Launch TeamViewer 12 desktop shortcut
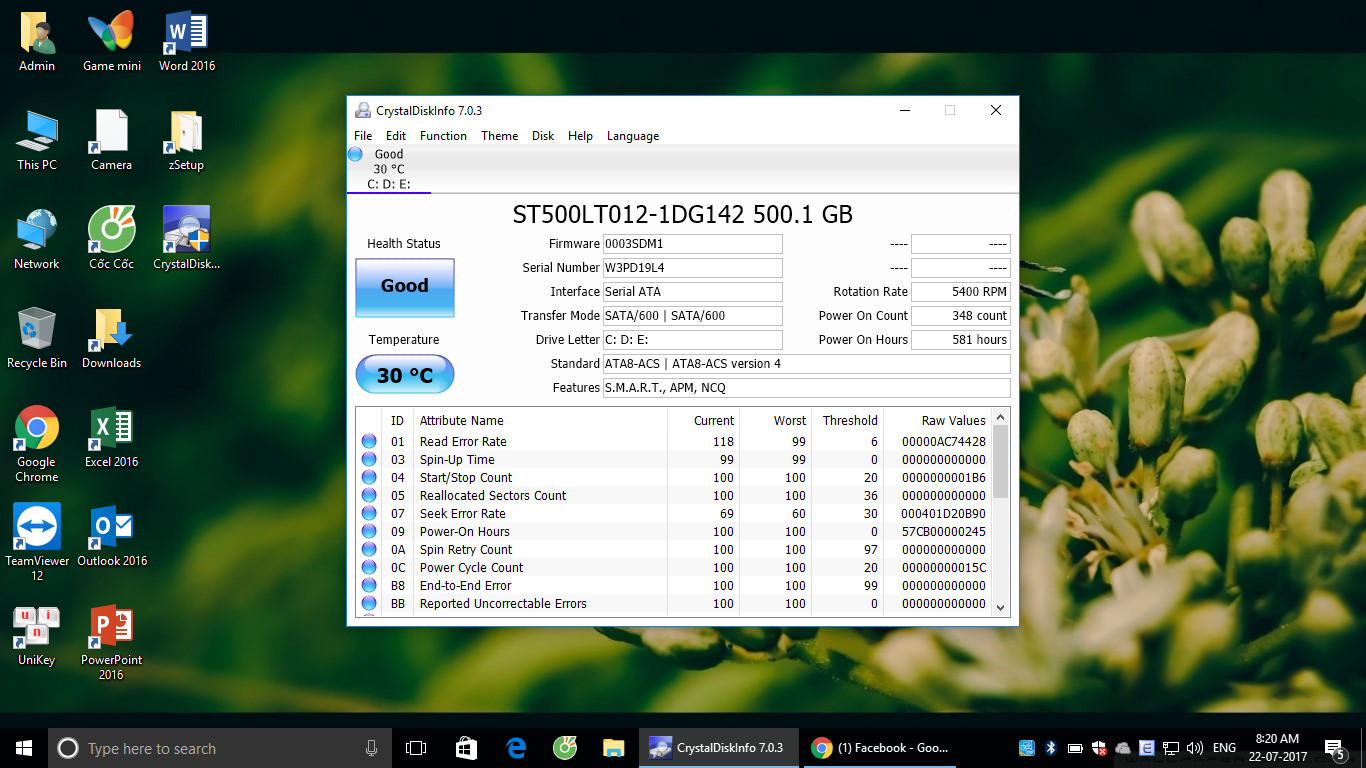The height and width of the screenshot is (768, 1366). click(37, 542)
